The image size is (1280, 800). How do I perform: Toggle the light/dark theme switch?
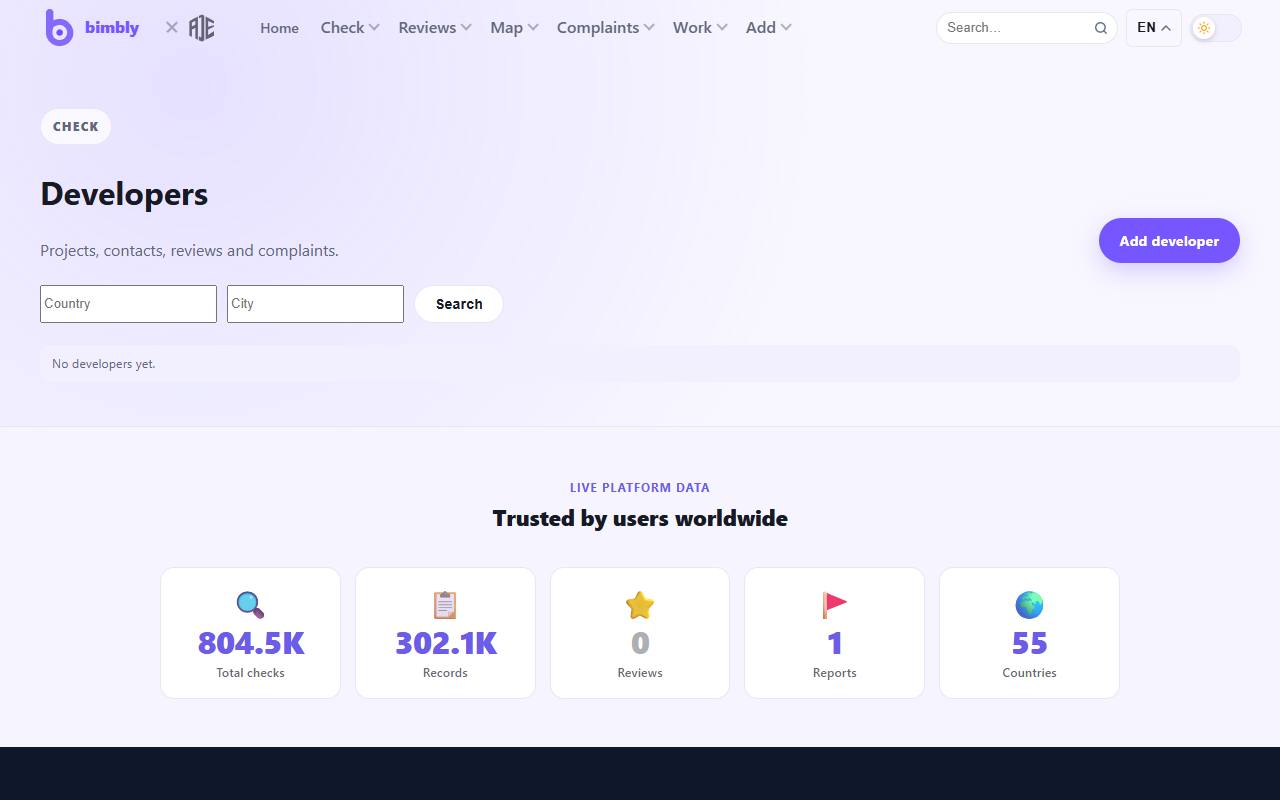point(1216,28)
